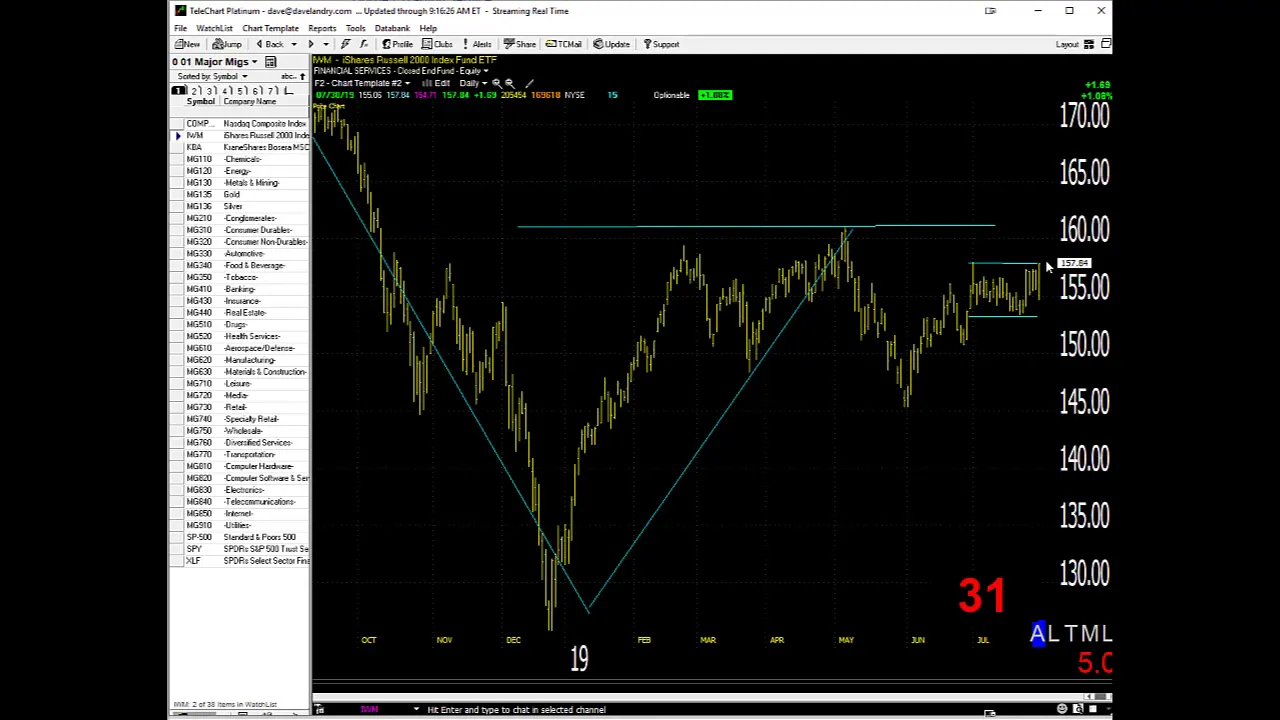Click the lightning bolt toolbar icon
Screen dimensions: 1280x720
[345, 44]
